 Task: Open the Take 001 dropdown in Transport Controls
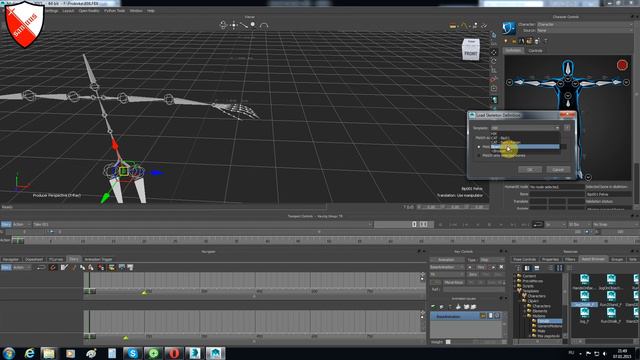tap(202, 224)
